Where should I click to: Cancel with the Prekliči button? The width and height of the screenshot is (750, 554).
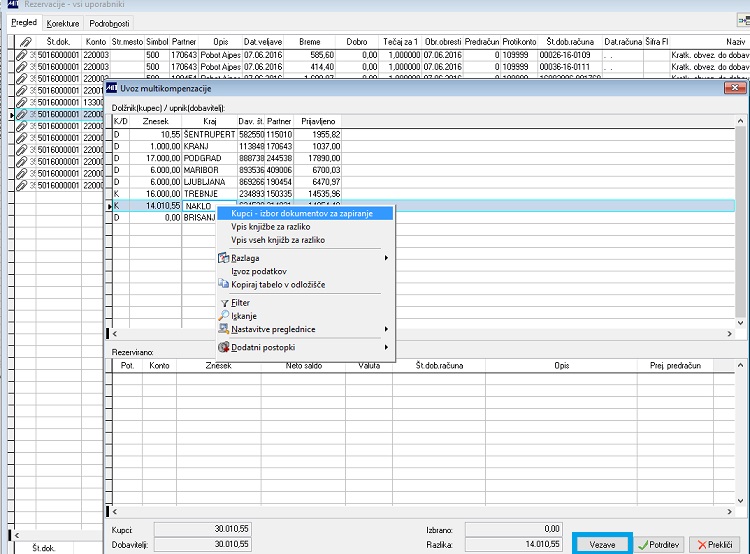(715, 544)
